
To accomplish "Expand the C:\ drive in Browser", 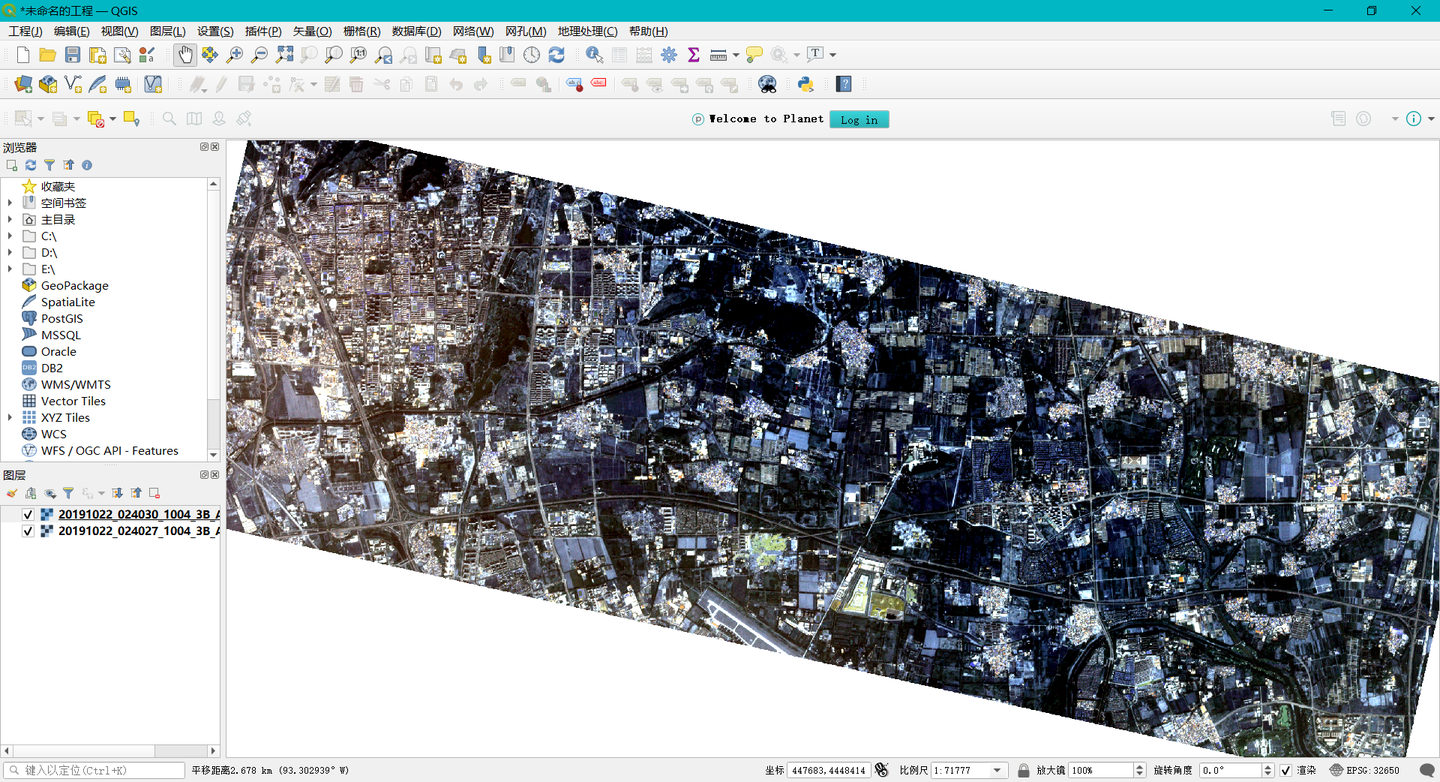I will click(x=10, y=237).
